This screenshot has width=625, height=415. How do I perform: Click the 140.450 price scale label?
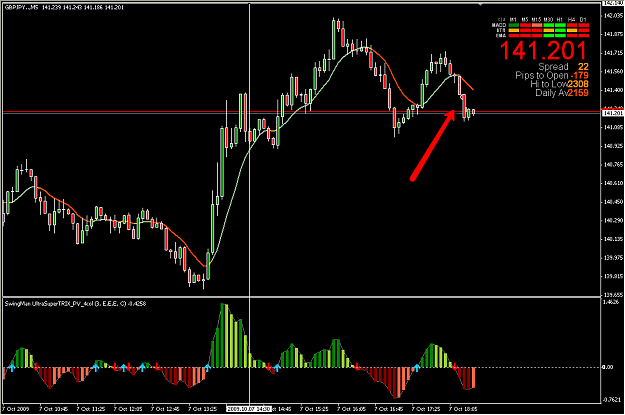pyautogui.click(x=613, y=202)
